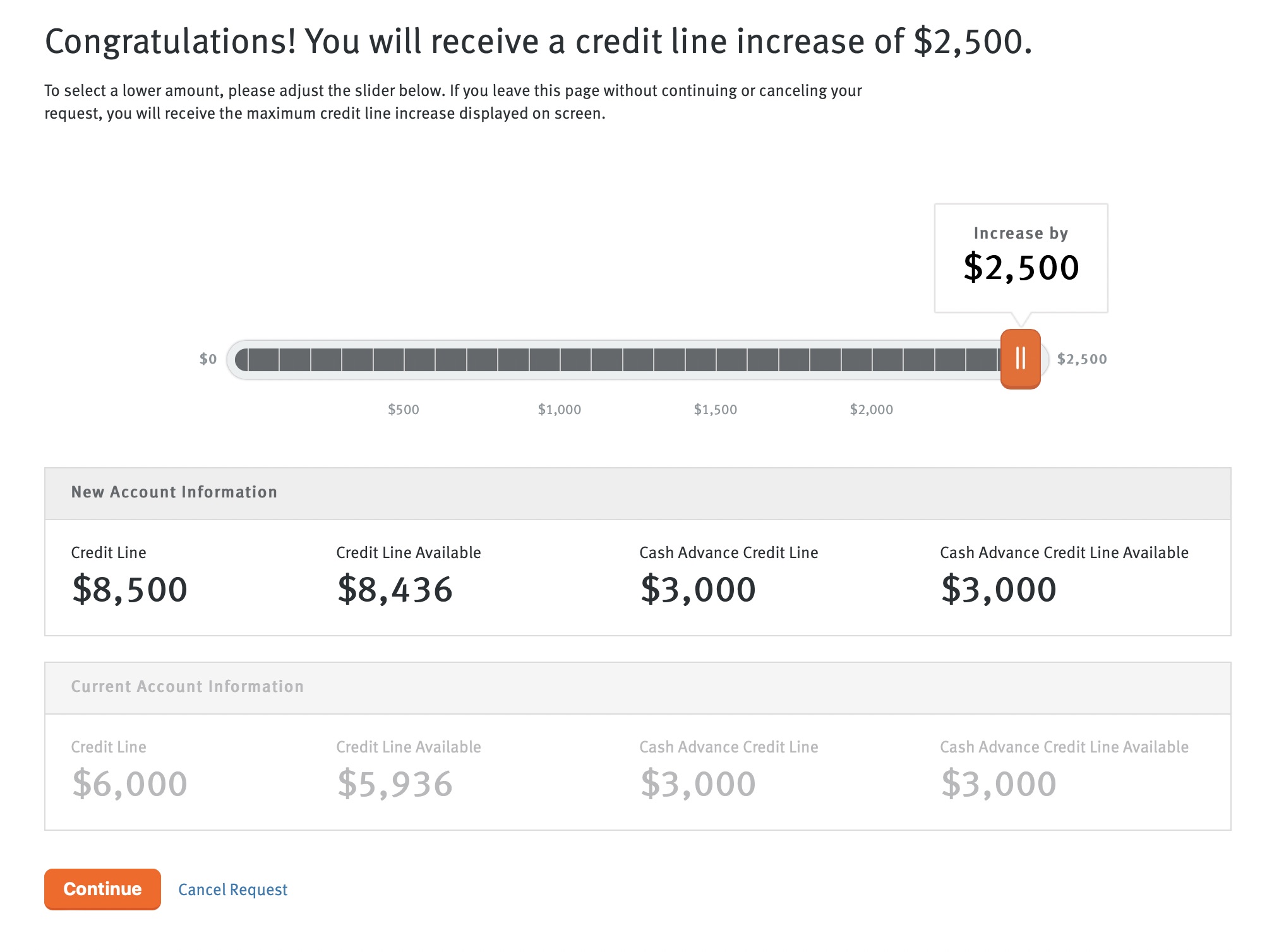Viewport: 1267px width, 952px height.
Task: Click the current Credit Line Available $5,936
Action: click(395, 783)
